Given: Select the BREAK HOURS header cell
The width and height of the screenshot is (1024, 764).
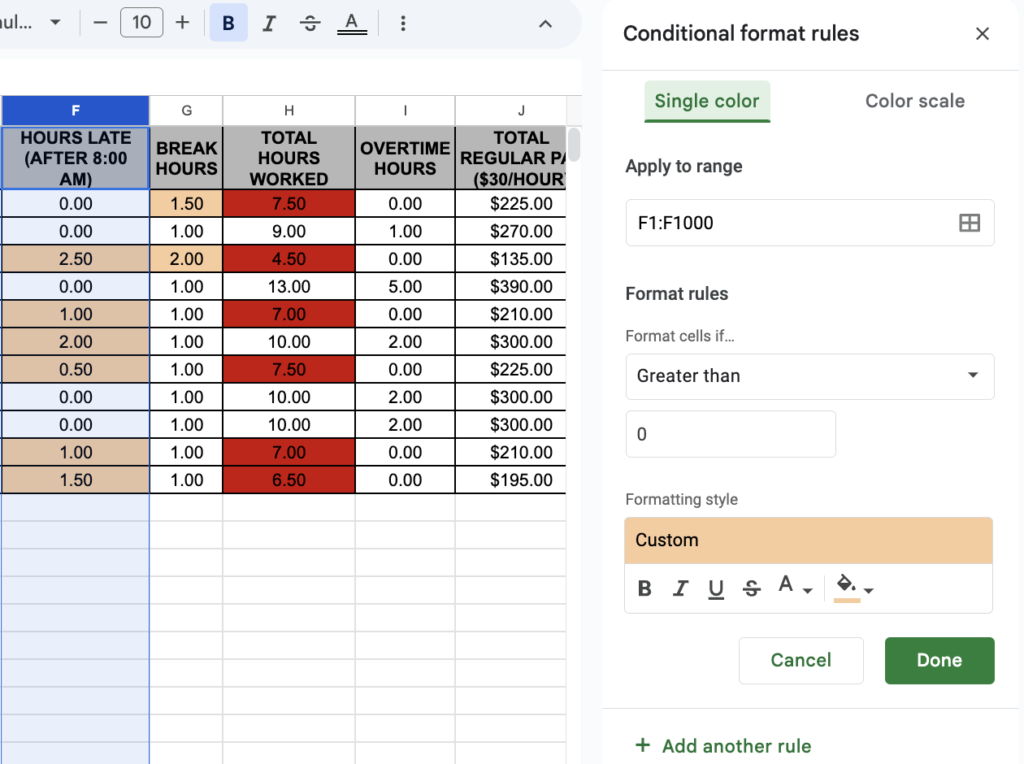Looking at the screenshot, I should pos(187,158).
